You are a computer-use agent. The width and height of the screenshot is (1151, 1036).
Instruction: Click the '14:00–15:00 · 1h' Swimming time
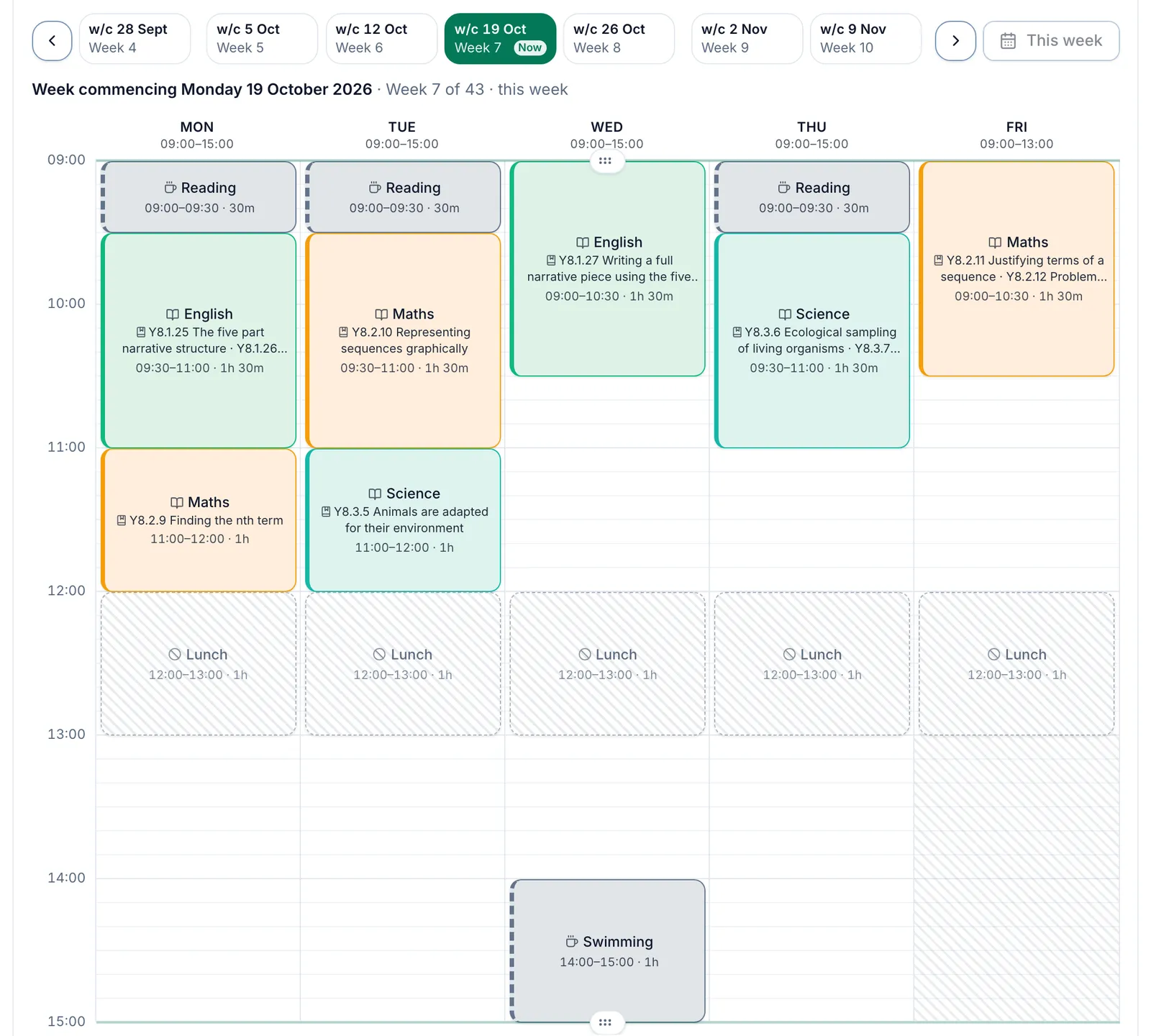click(609, 962)
